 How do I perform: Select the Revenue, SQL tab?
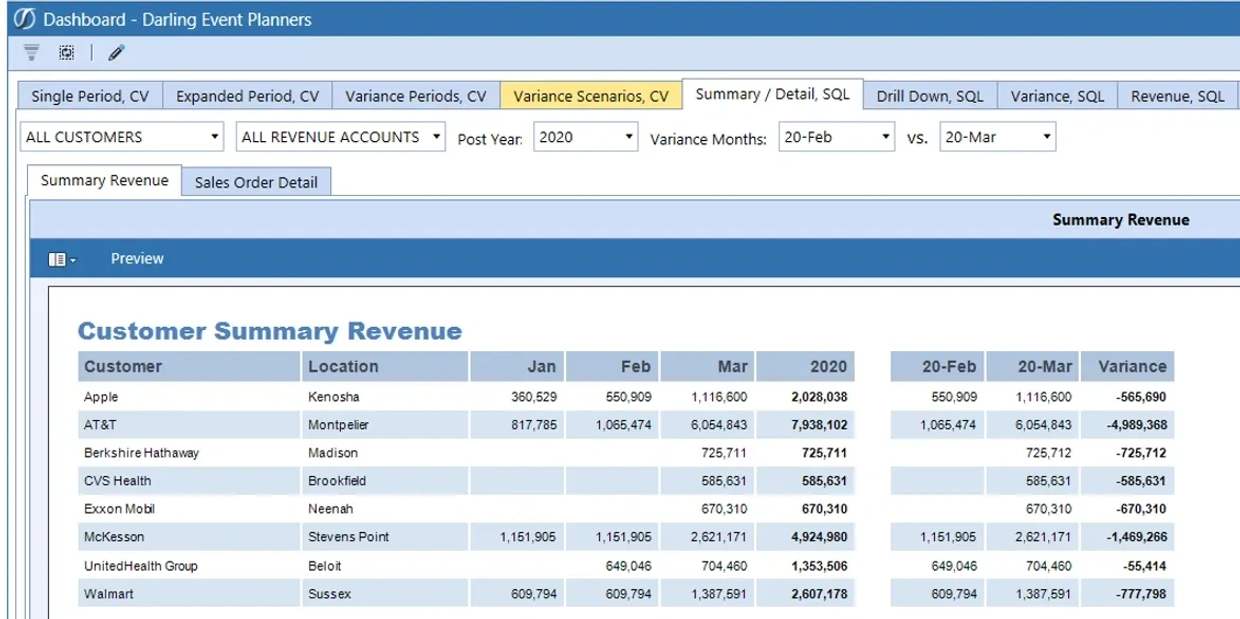pyautogui.click(x=1177, y=96)
